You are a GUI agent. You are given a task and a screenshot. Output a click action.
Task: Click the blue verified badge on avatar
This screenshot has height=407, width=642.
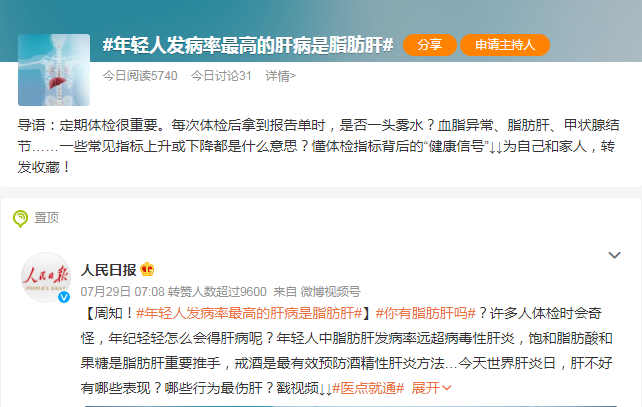(x=64, y=297)
